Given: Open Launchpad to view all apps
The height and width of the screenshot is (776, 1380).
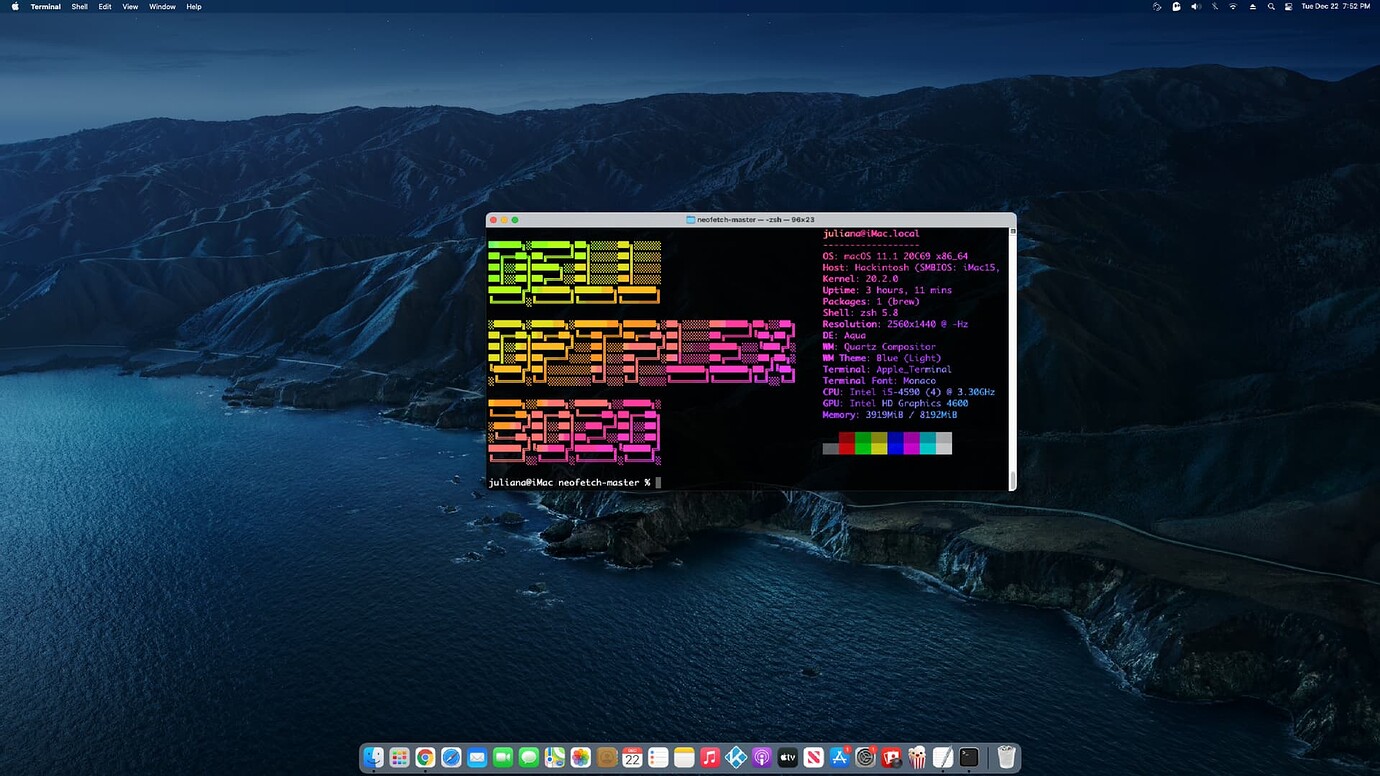Looking at the screenshot, I should coord(400,757).
